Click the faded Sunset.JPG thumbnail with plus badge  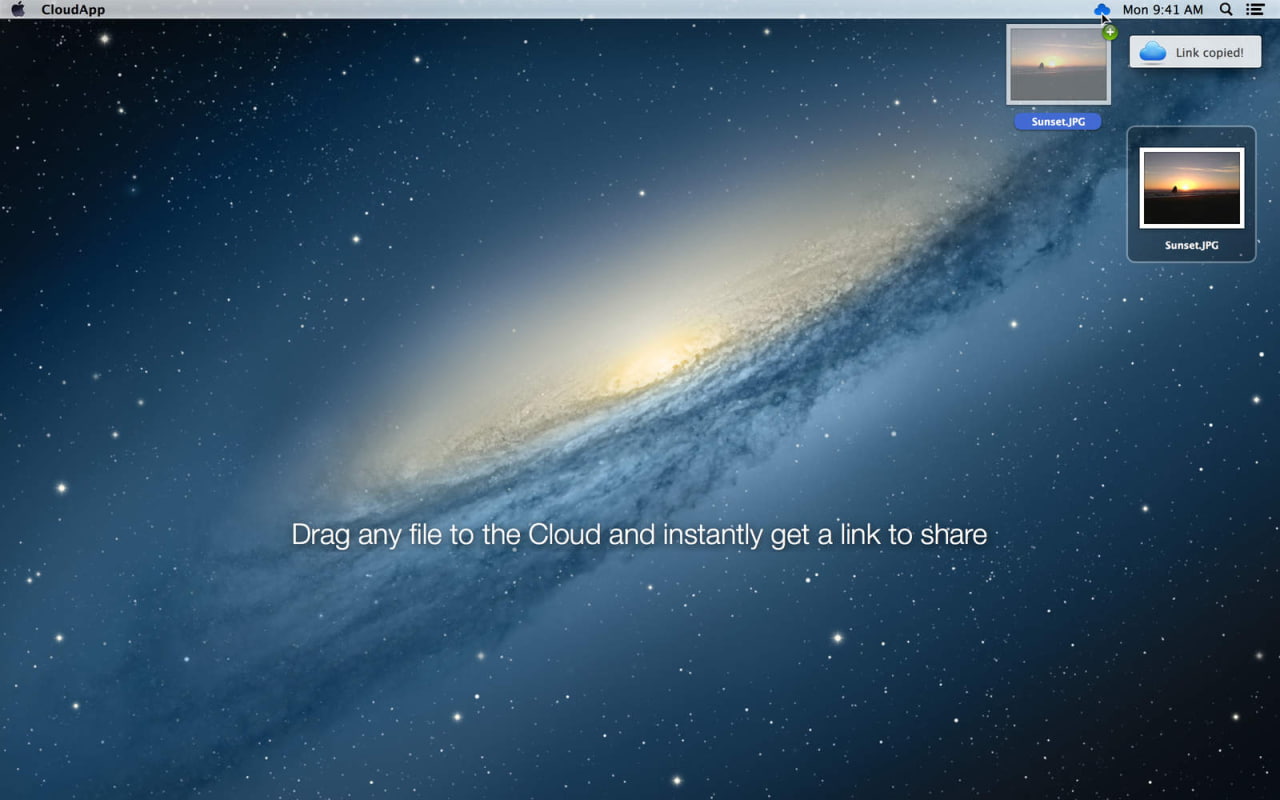click(x=1059, y=65)
